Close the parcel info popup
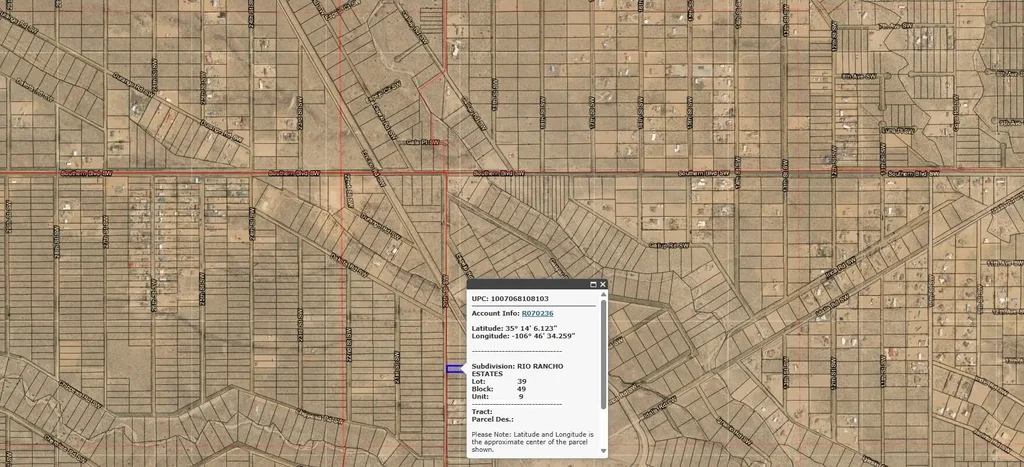 [x=603, y=284]
